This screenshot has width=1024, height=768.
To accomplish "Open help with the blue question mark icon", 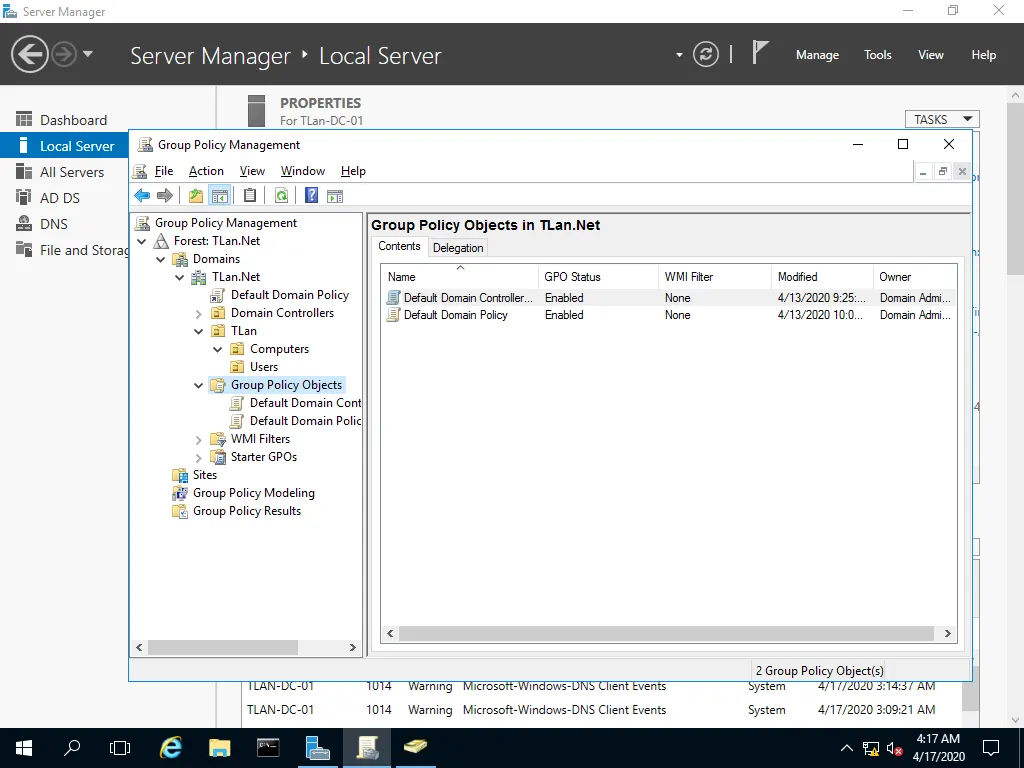I will pyautogui.click(x=312, y=195).
